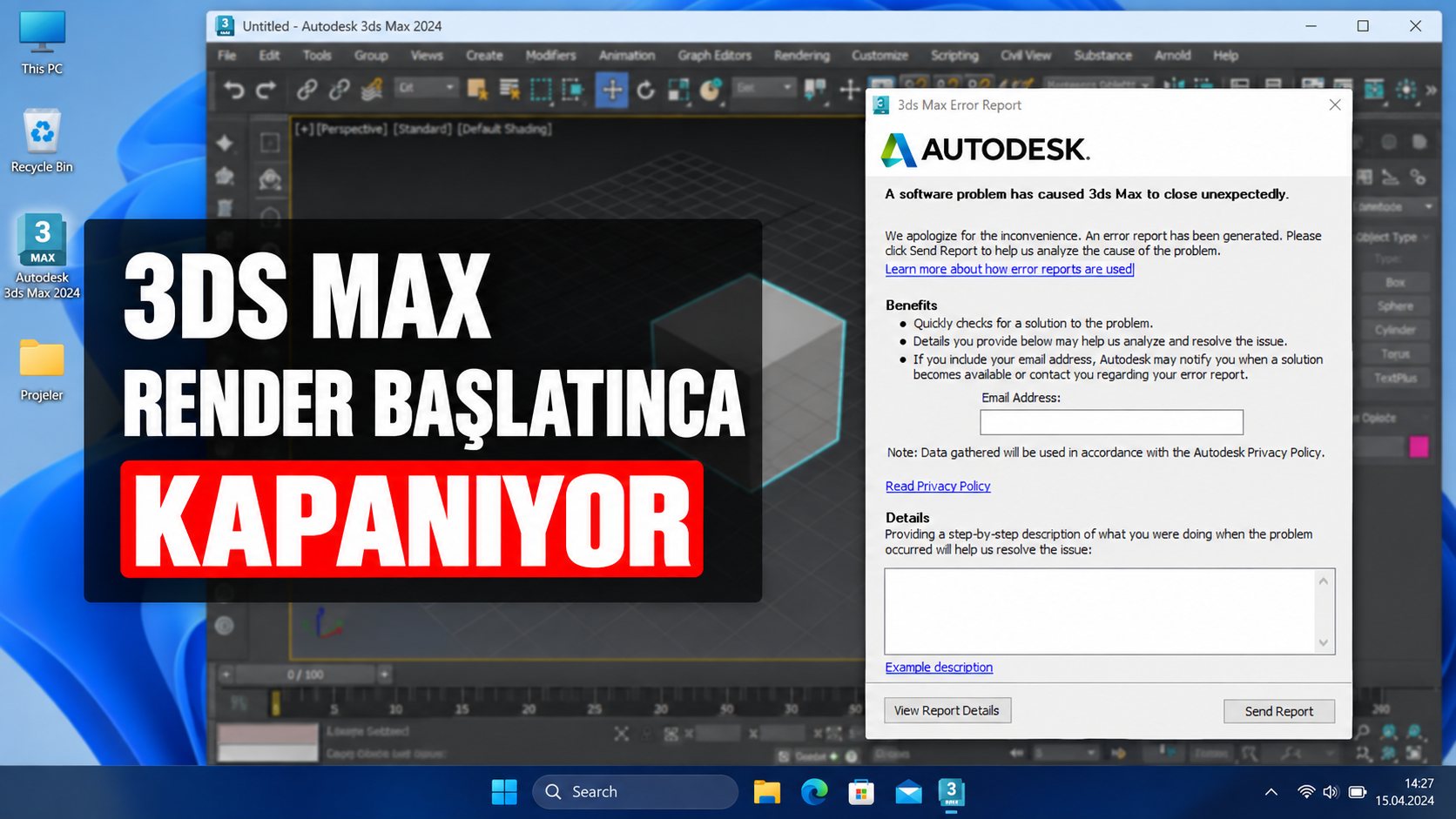The width and height of the screenshot is (1456, 819).
Task: Activate the Select and Move tool
Action: [x=612, y=89]
